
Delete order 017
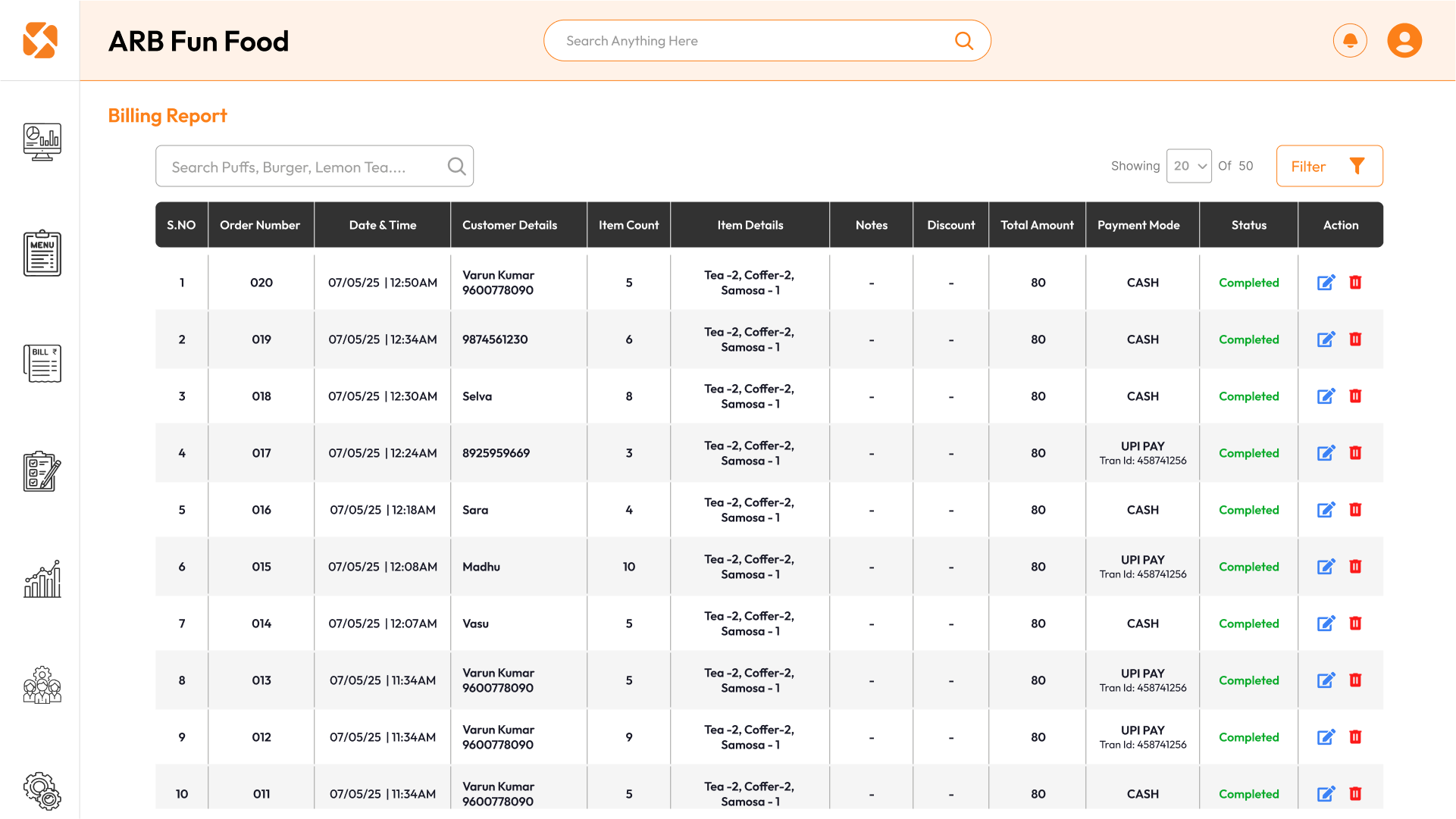pyautogui.click(x=1355, y=453)
